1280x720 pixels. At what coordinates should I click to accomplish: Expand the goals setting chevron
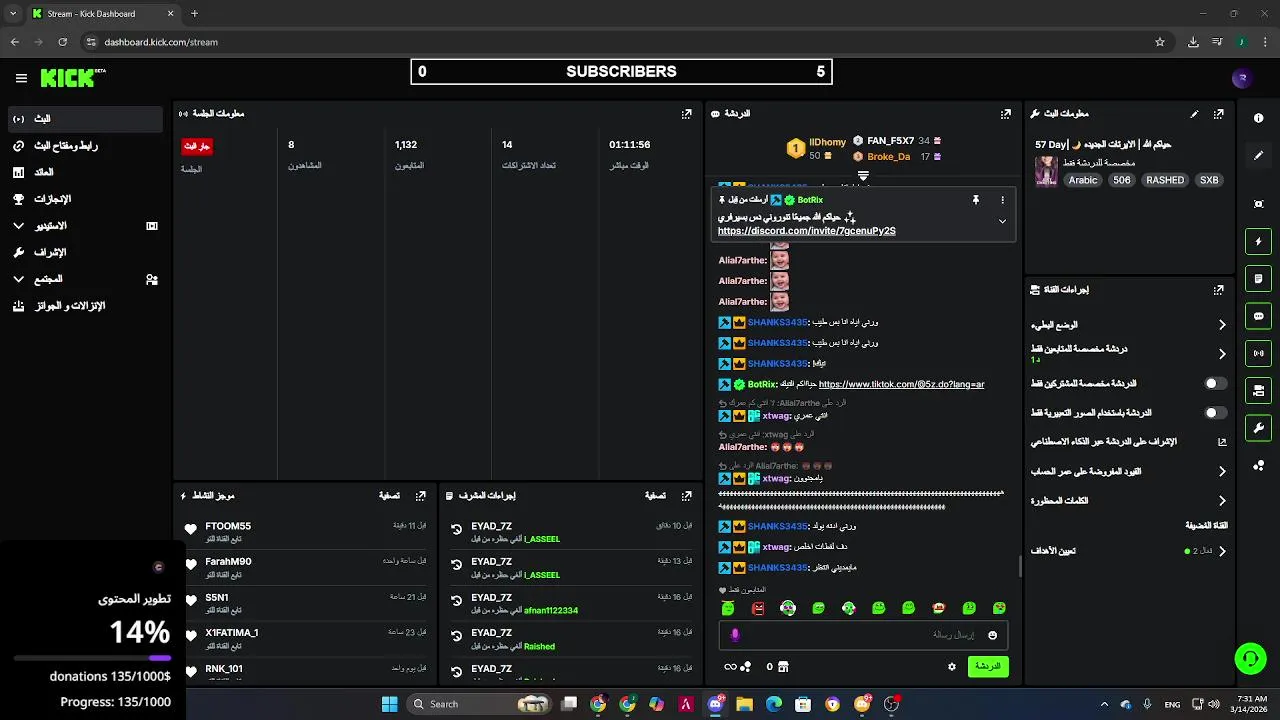[1222, 551]
